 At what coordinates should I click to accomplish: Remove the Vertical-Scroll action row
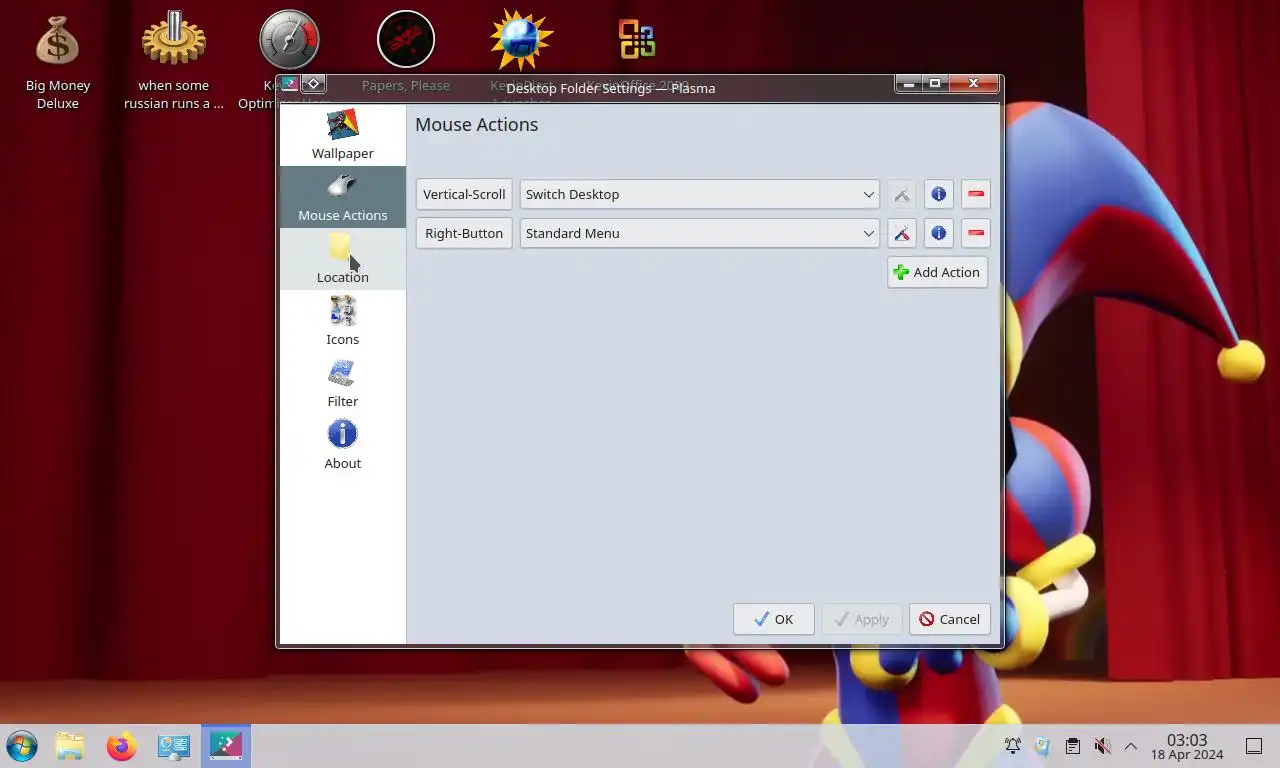point(976,194)
